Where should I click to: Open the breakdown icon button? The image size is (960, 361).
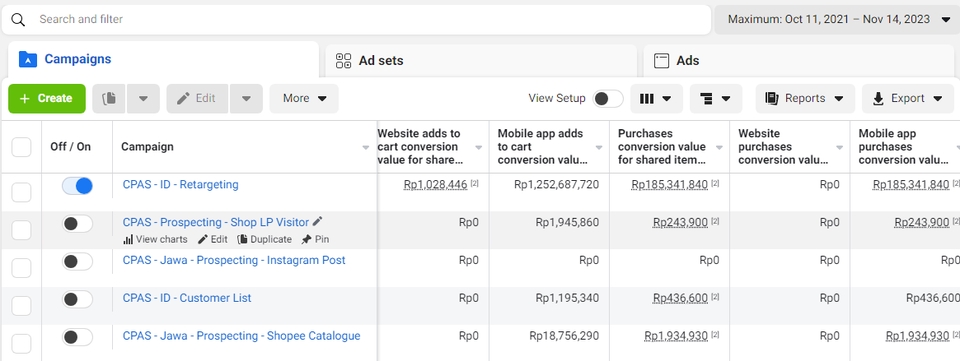click(716, 99)
